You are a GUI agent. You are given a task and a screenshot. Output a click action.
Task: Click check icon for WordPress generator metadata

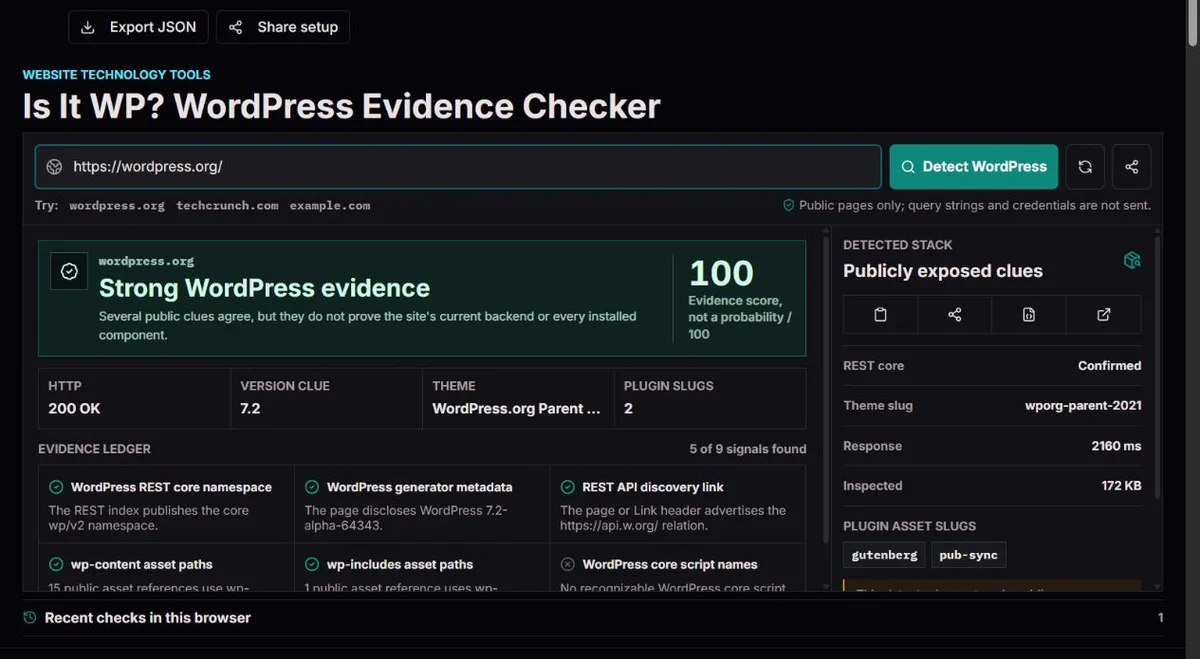pos(312,487)
